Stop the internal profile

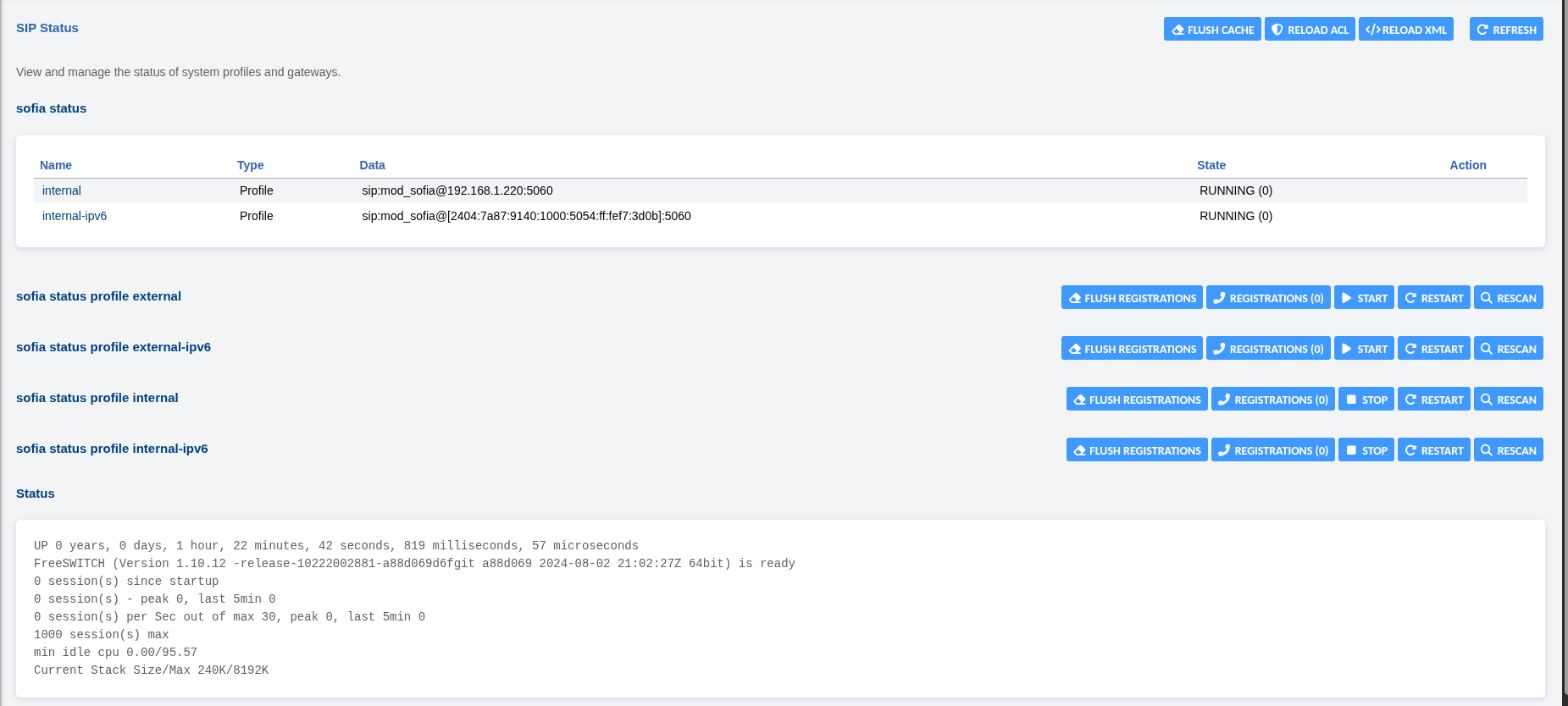click(x=1366, y=400)
